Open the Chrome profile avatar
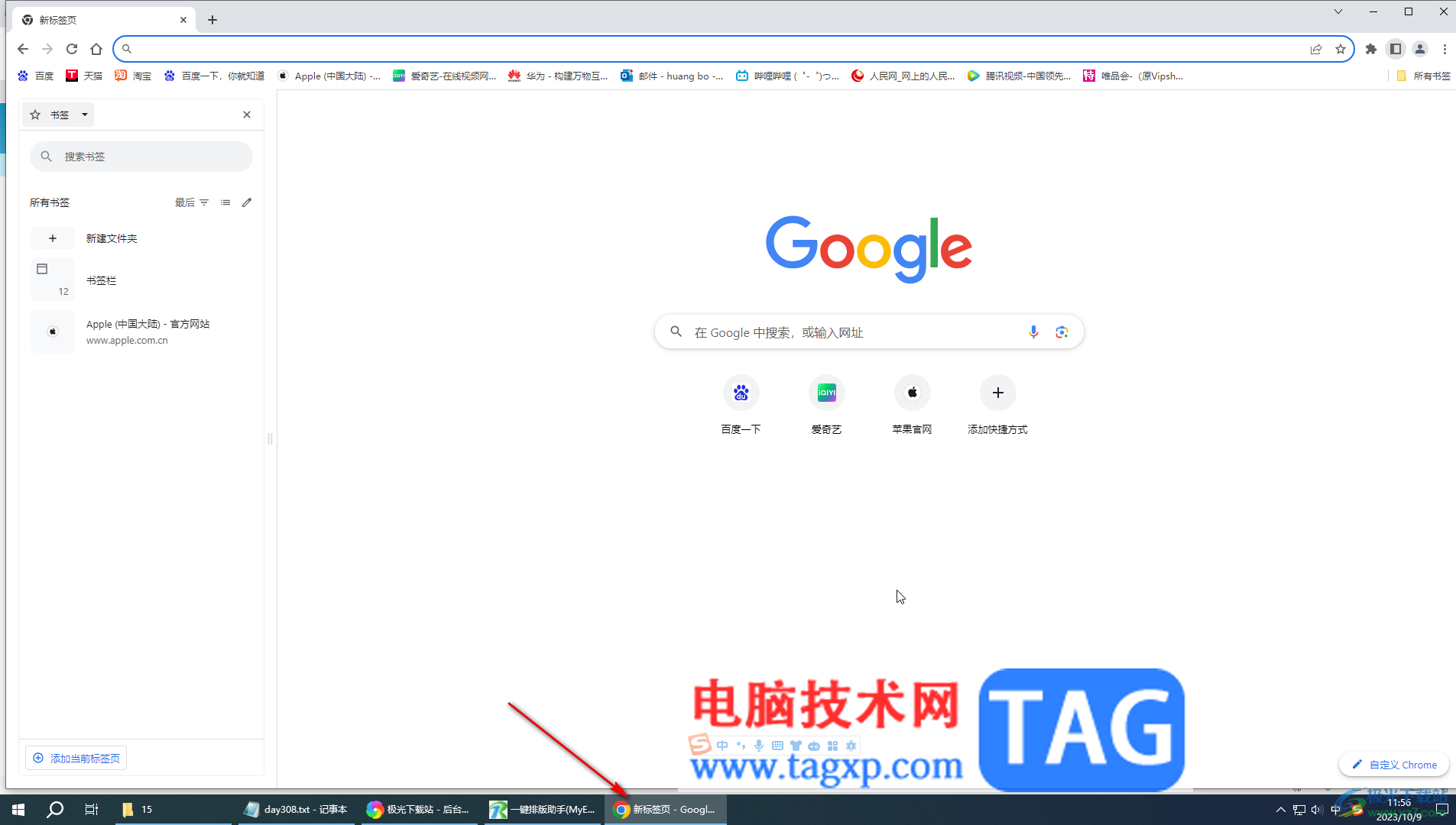 1420,49
